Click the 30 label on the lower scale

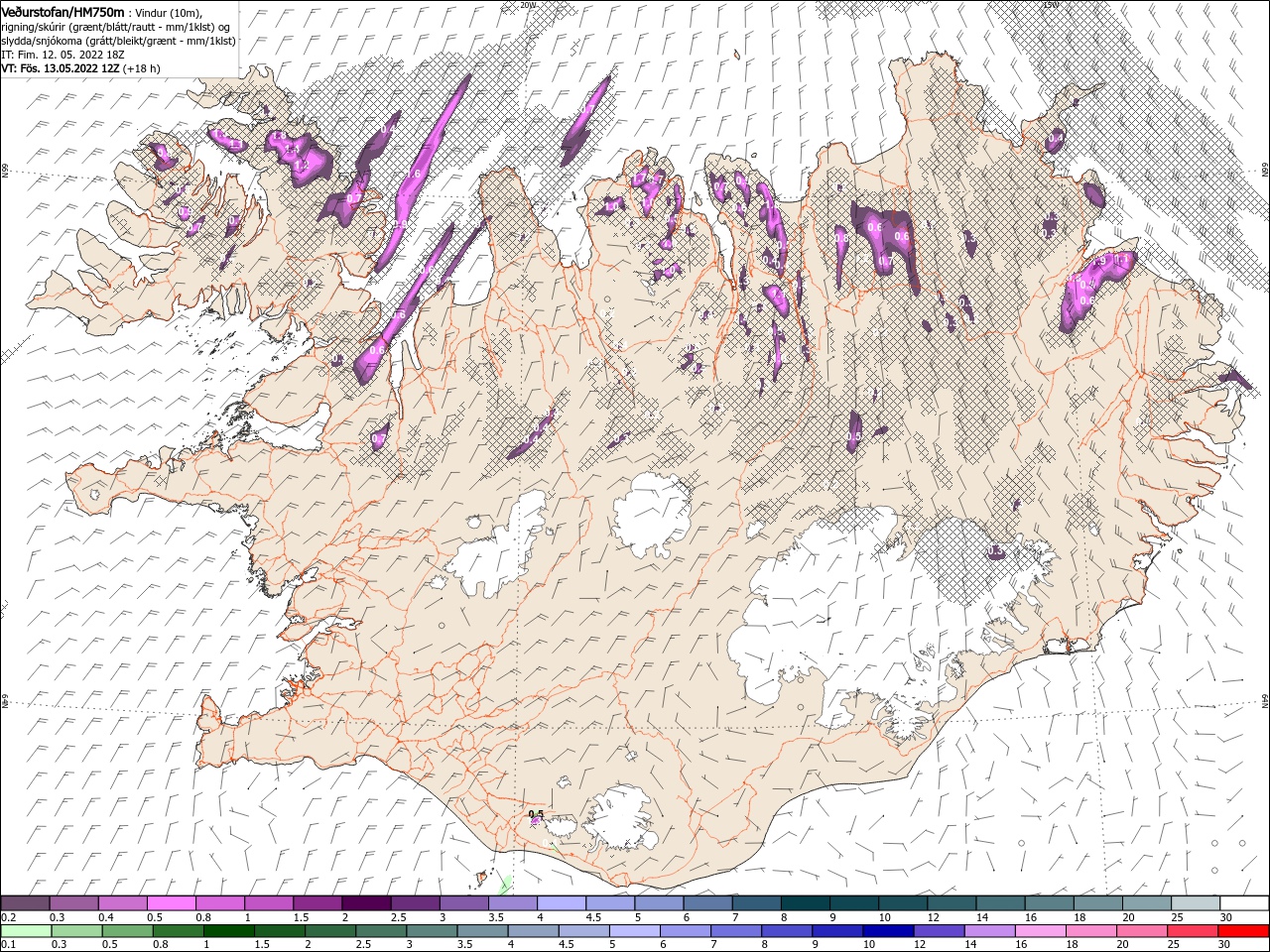point(1222,945)
